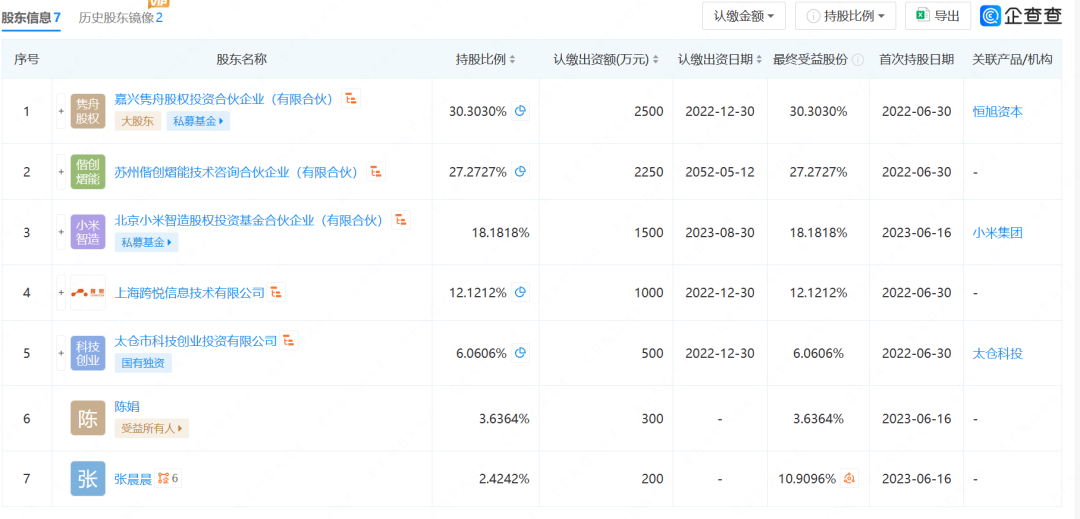Viewport: 1080px width, 519px height.
Task: Click the 2.4242% shareholding ratio in row 7
Action: 504,479
